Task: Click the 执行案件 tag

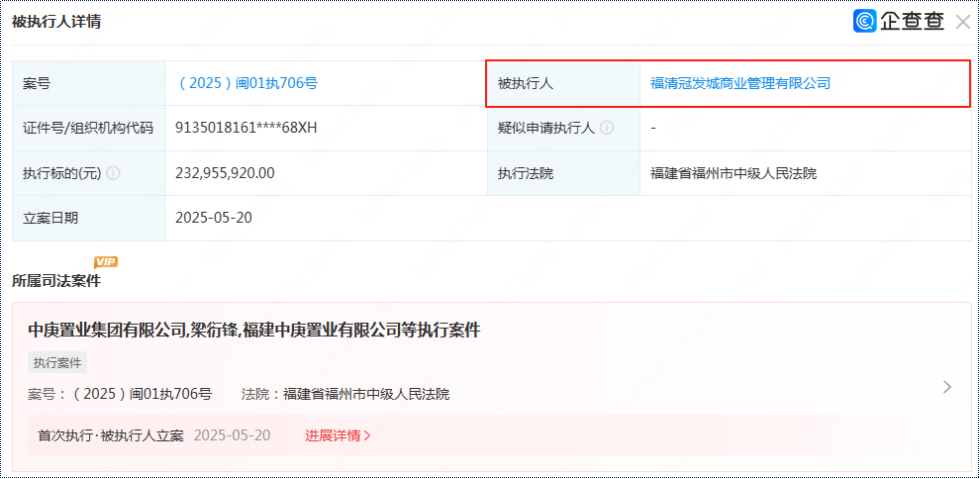Action: (x=58, y=363)
